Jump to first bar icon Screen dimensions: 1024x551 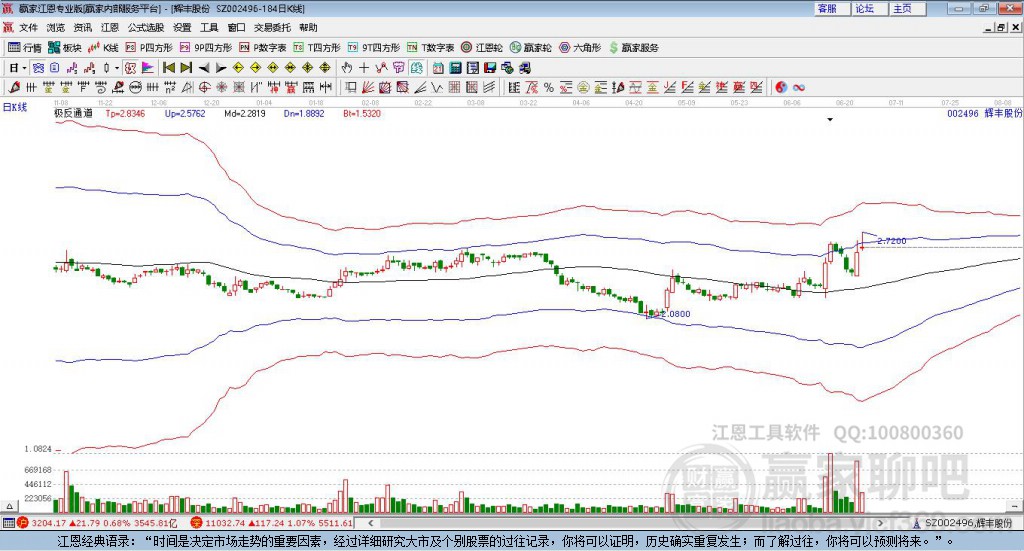tap(168, 68)
